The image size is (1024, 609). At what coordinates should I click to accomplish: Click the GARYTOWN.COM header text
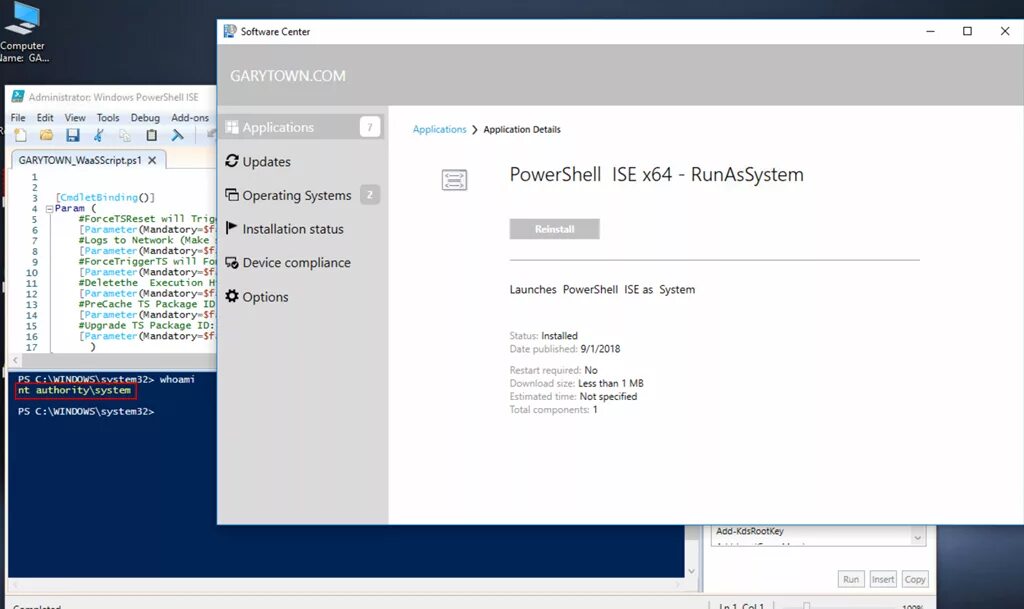(x=288, y=76)
